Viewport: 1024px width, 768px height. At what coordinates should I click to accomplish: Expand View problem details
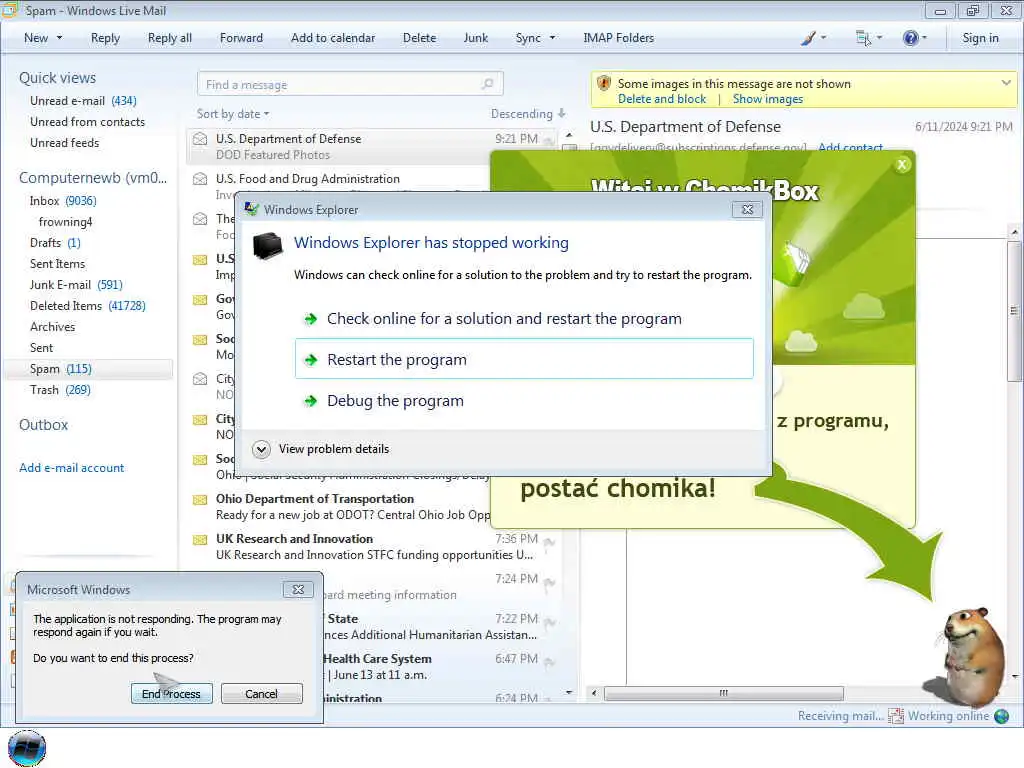(x=261, y=449)
